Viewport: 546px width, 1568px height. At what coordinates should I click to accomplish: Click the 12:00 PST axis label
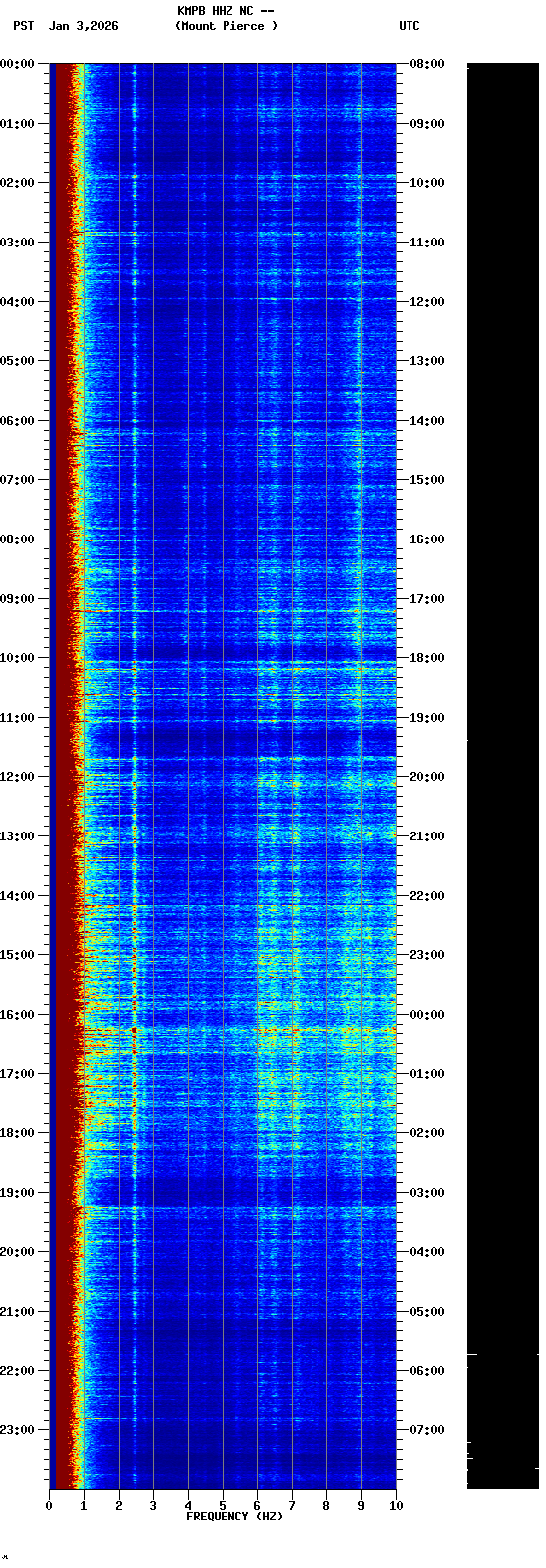point(18,777)
